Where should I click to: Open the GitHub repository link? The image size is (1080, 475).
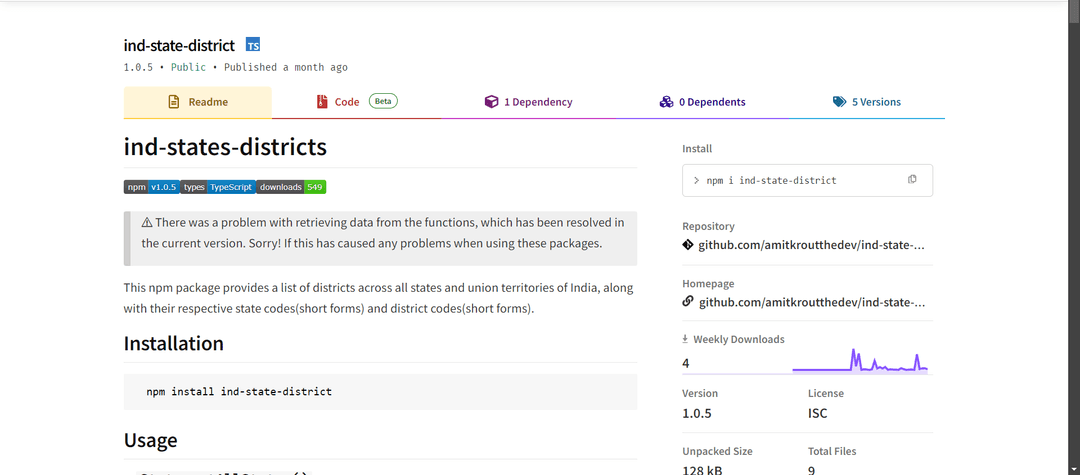point(811,244)
